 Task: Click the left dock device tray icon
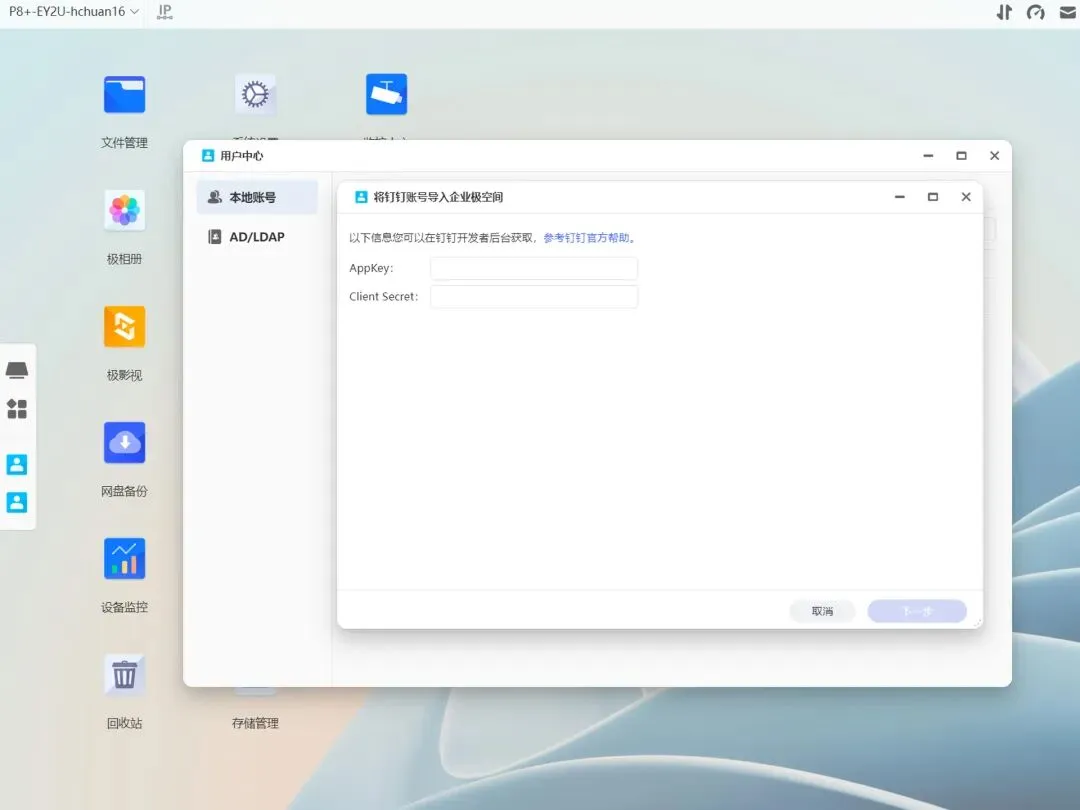tap(17, 371)
